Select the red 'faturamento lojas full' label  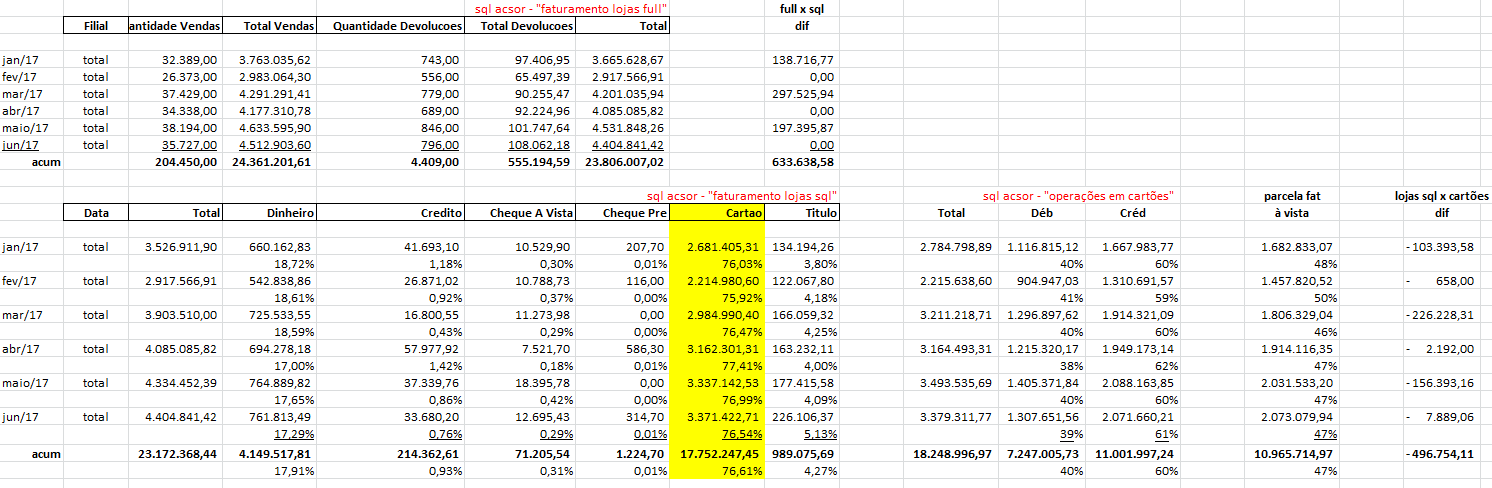pos(572,9)
